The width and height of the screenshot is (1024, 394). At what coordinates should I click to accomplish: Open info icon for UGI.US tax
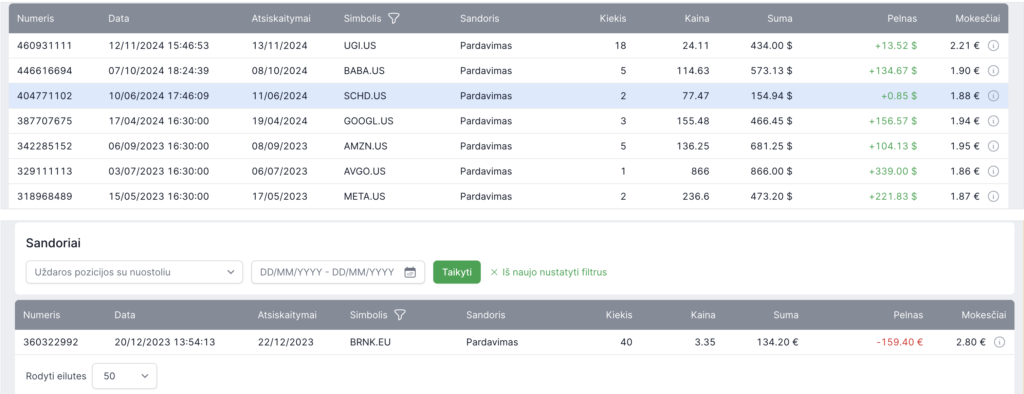pyautogui.click(x=993, y=46)
